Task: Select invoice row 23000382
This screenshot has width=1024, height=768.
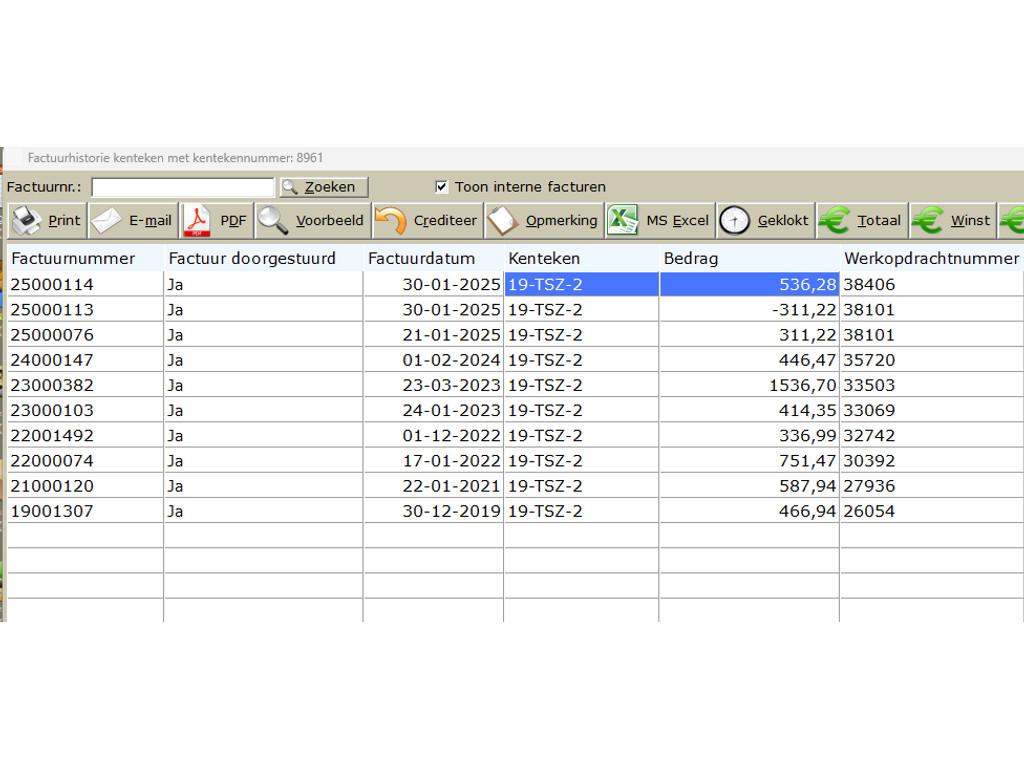Action: click(x=52, y=385)
